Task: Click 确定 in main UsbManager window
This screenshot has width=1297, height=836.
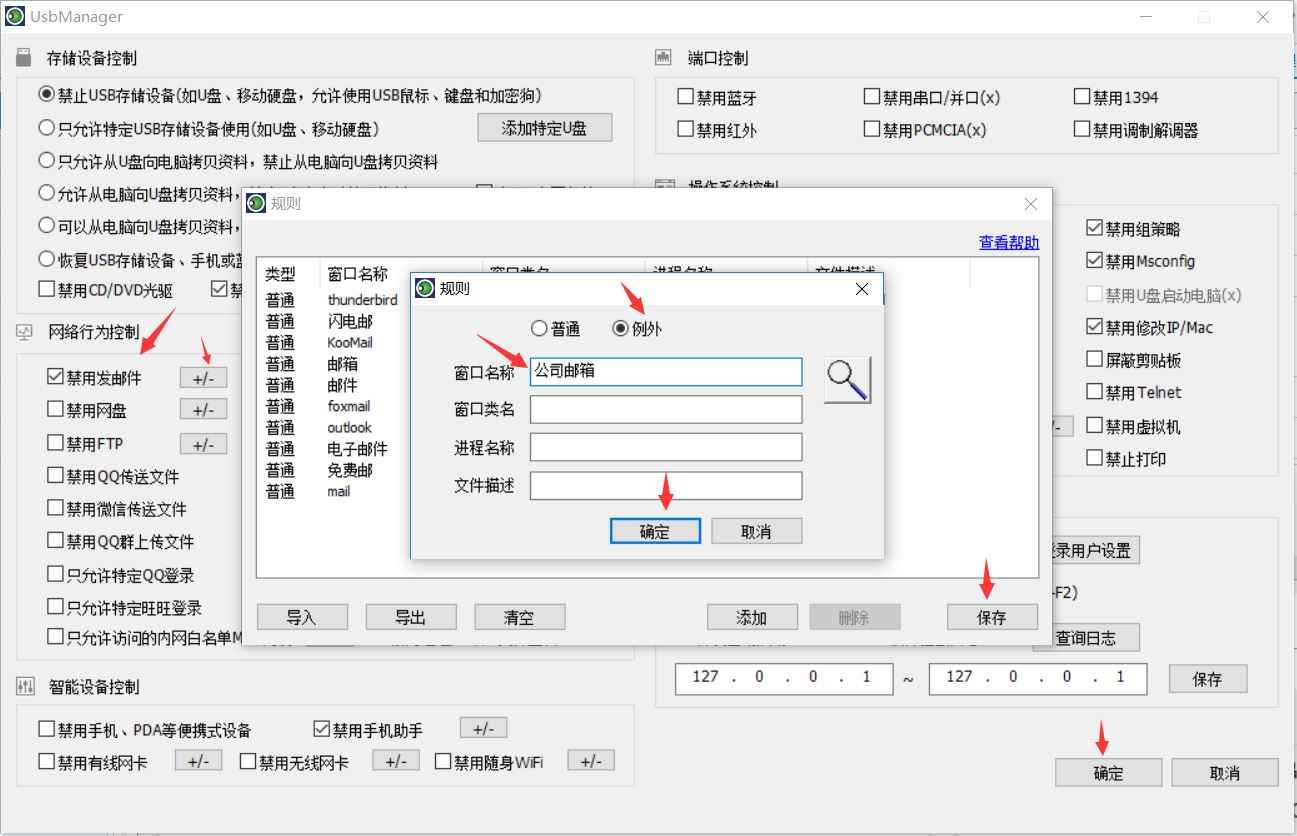Action: pyautogui.click(x=1108, y=773)
